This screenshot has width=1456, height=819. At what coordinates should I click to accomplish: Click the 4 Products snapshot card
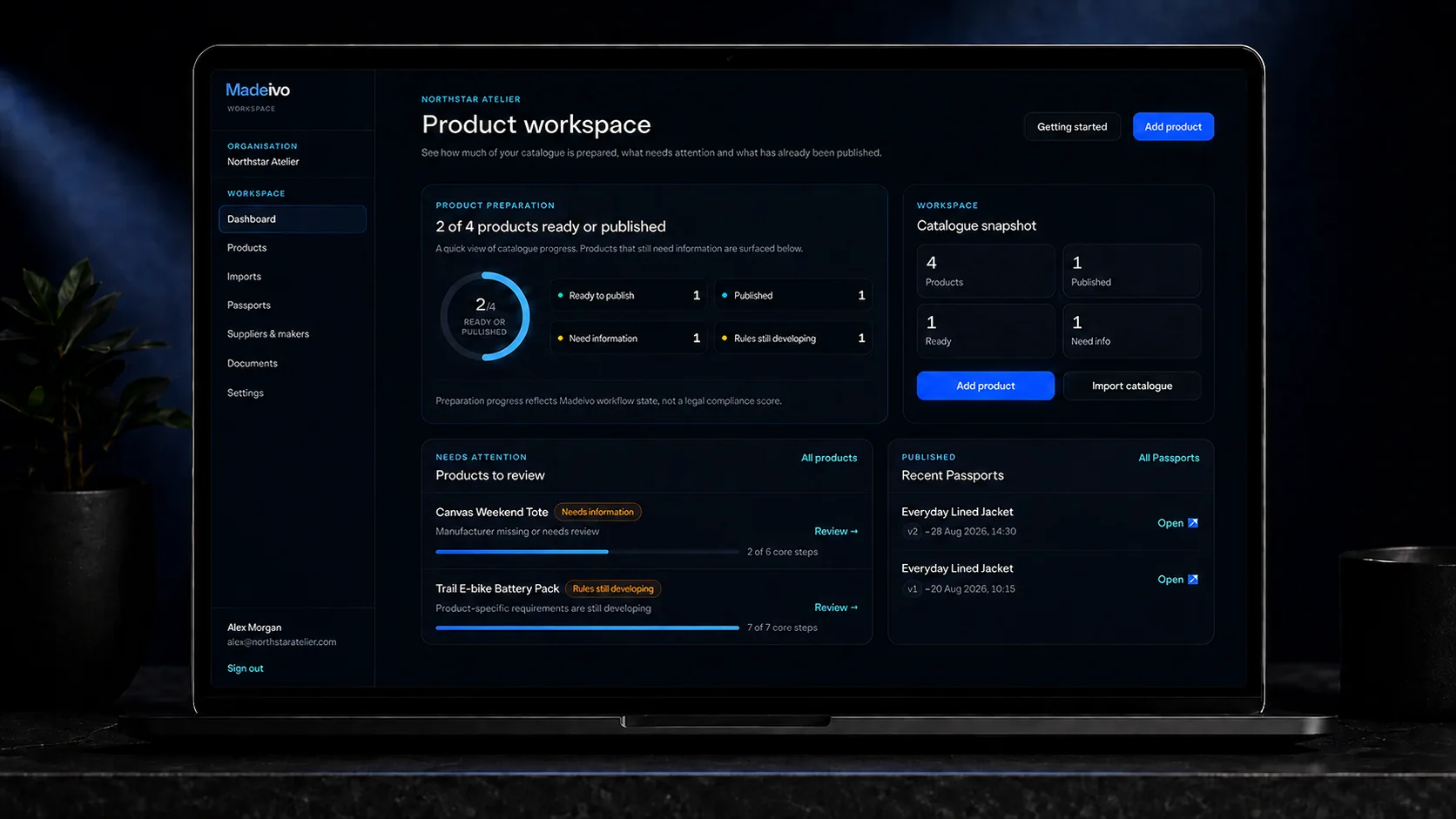pyautogui.click(x=986, y=272)
